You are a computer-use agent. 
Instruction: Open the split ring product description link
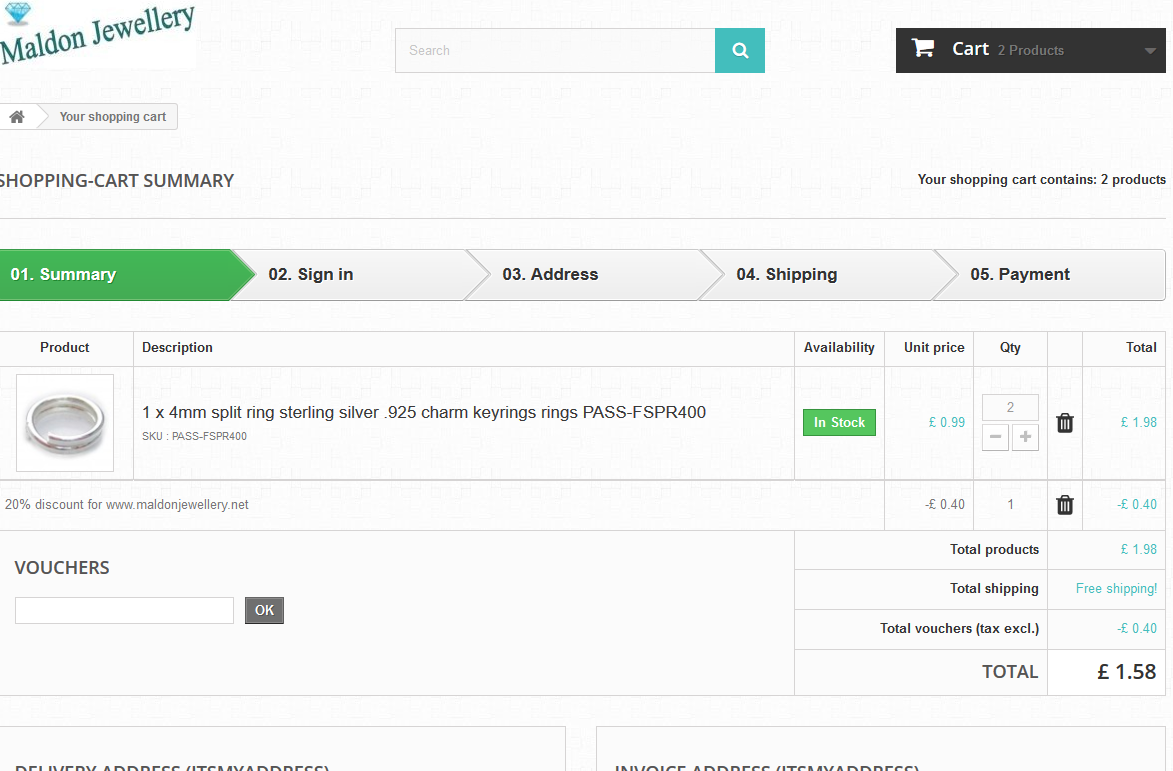point(424,412)
